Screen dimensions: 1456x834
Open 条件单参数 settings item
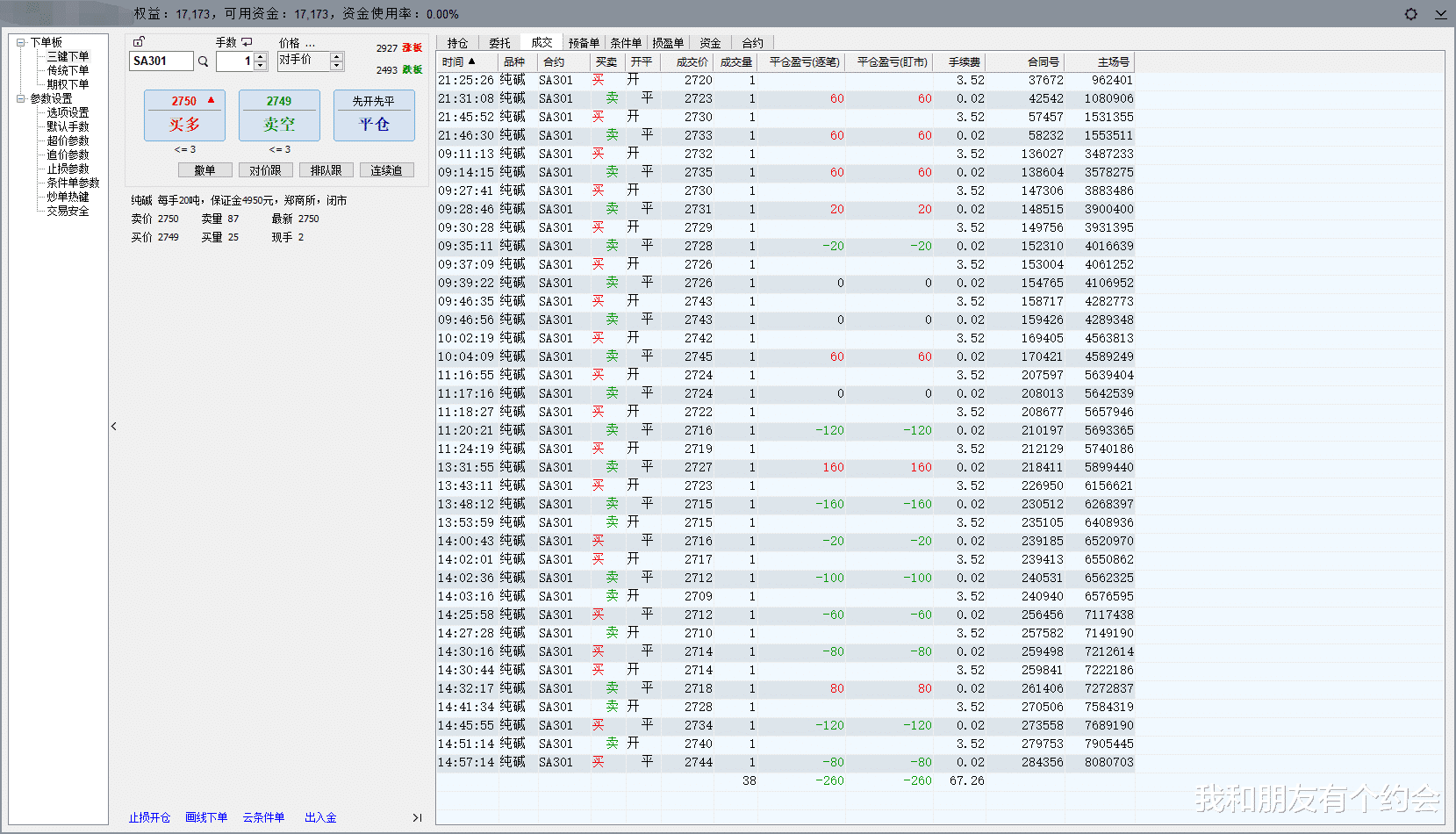click(73, 183)
